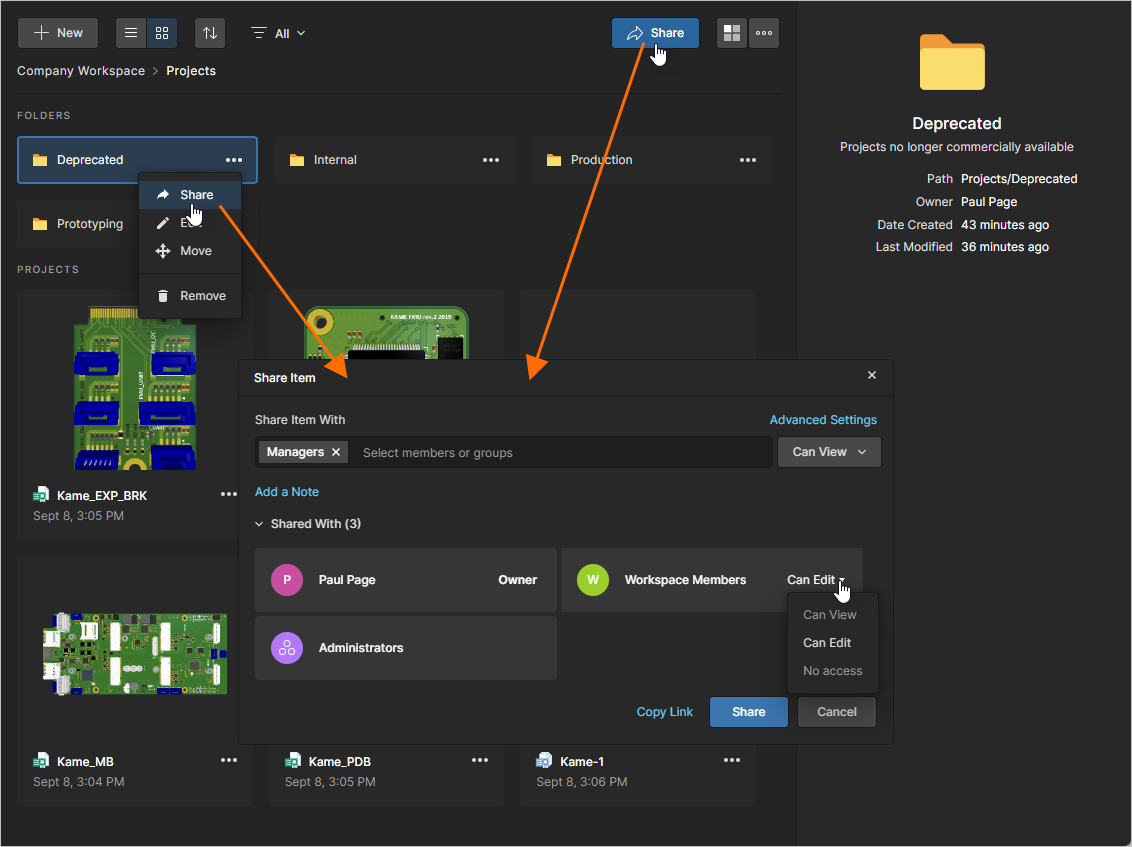Click the Kame_PDB project file icon
1132x847 pixels.
click(x=292, y=760)
